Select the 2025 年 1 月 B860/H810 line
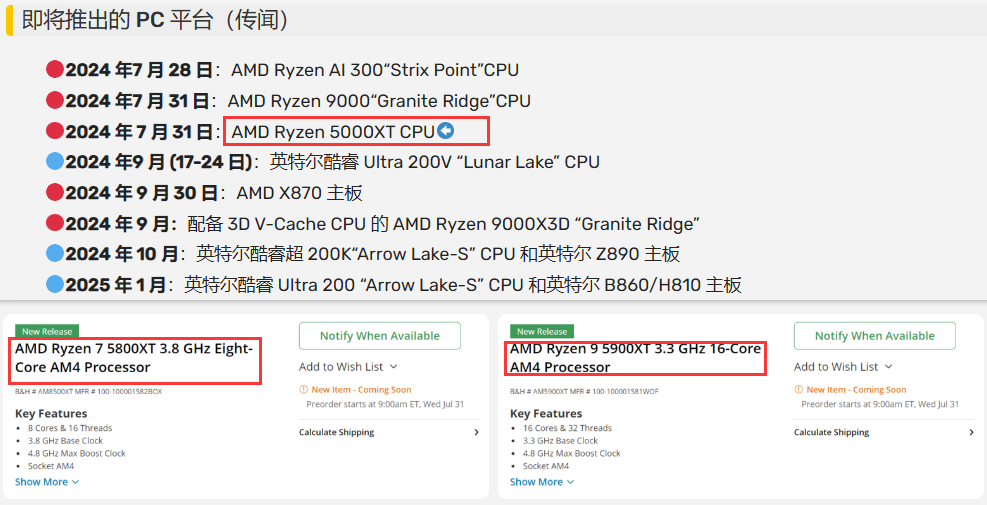Viewport: 987px width, 505px height. (394, 285)
